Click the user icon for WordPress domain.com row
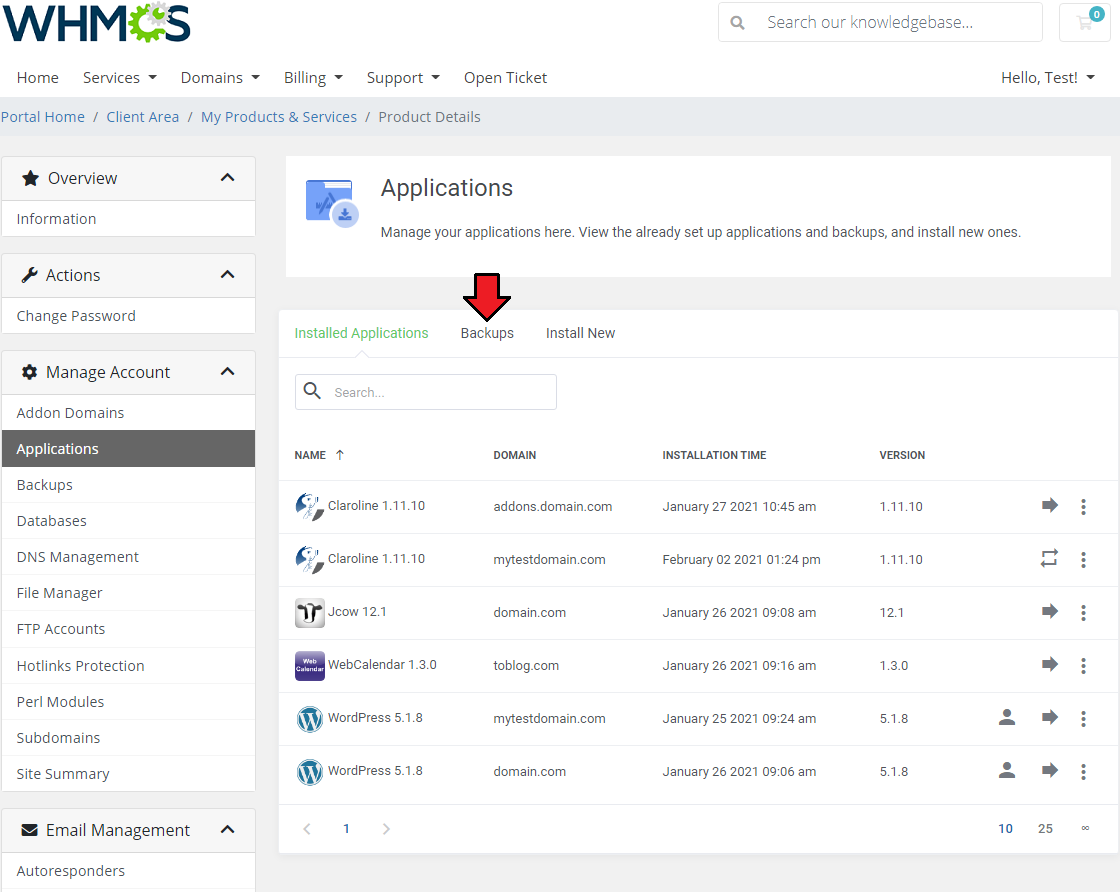 point(1007,770)
